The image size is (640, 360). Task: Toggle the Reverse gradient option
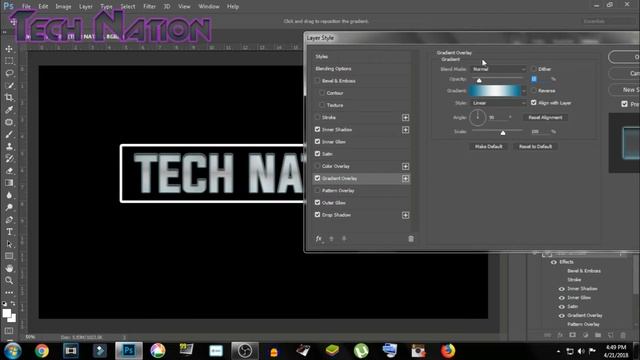tap(533, 91)
